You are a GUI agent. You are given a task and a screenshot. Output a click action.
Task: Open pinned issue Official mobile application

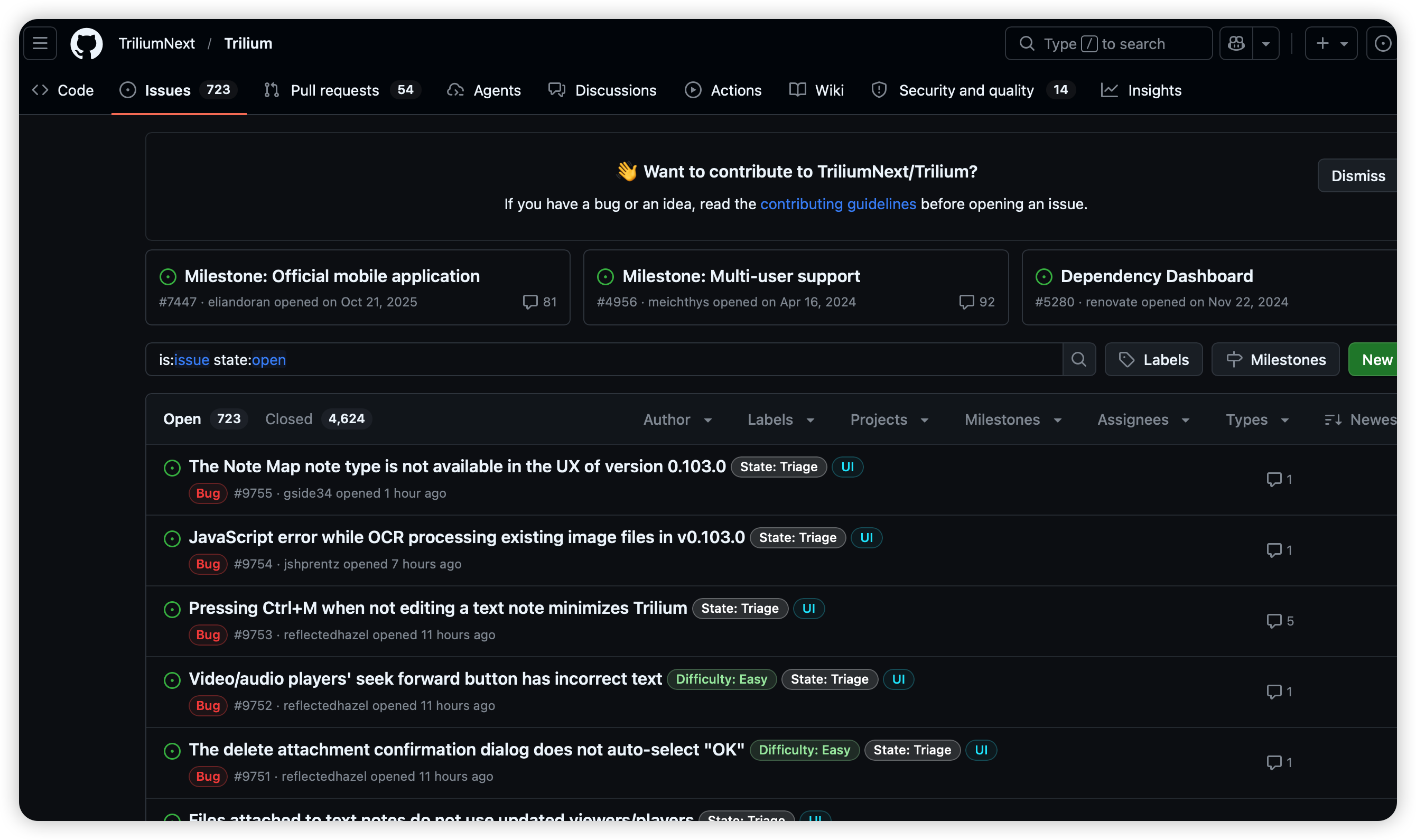coord(332,276)
